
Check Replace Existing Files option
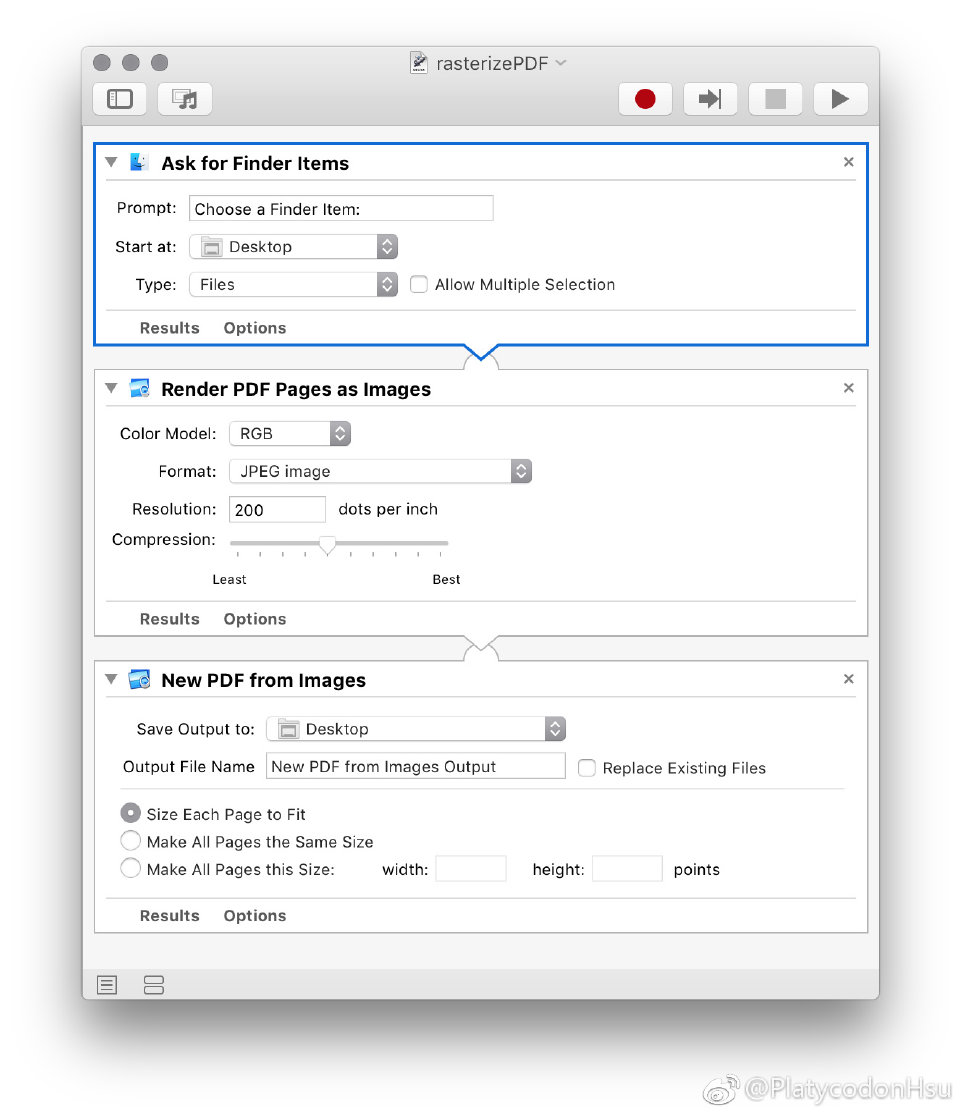coord(587,768)
